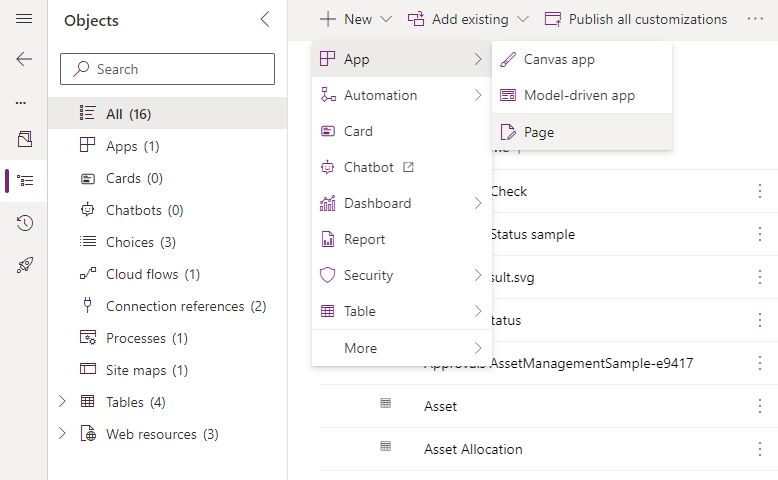Open row options for Asset Allocation

click(x=759, y=449)
